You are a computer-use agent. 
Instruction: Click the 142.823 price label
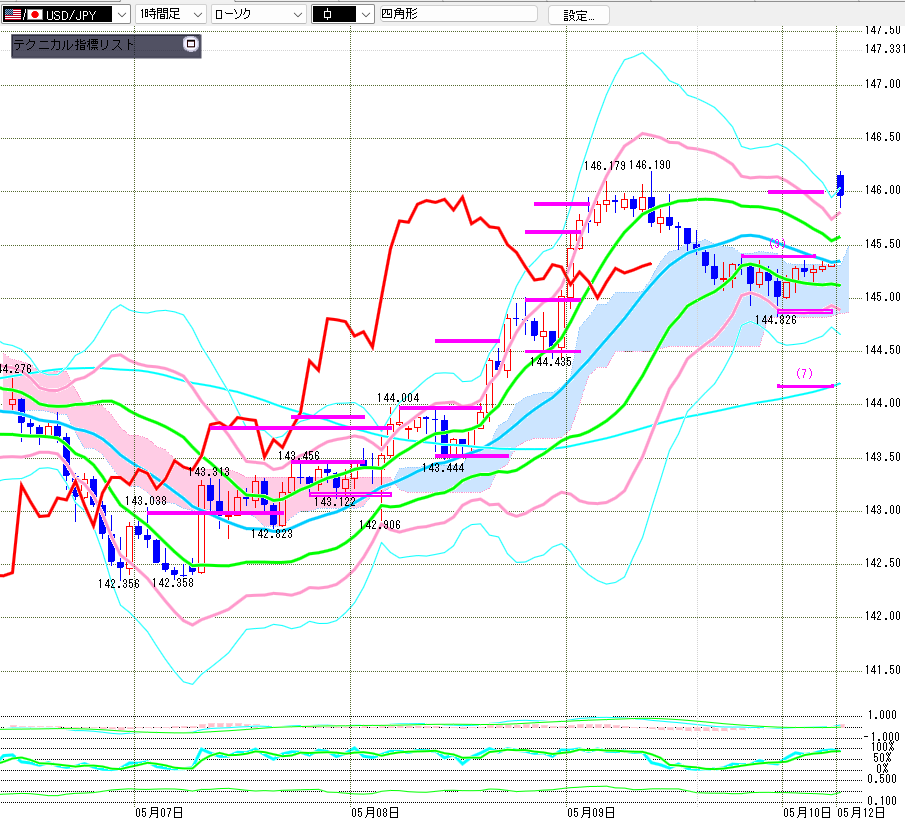pyautogui.click(x=272, y=534)
